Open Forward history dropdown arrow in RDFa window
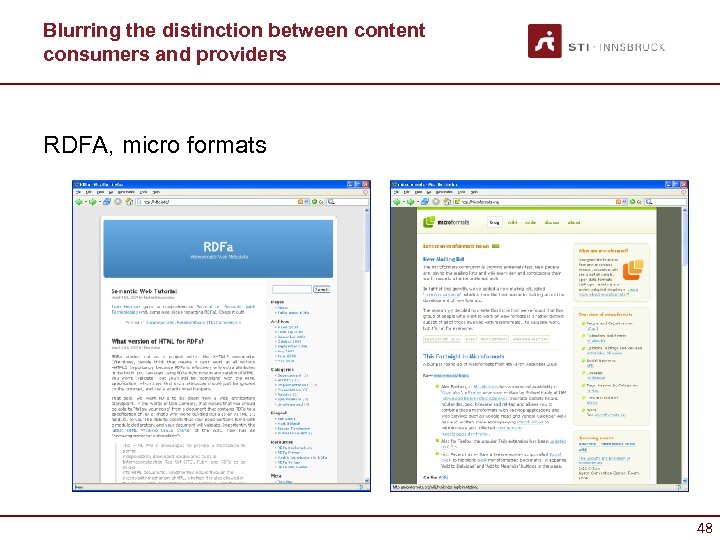 pyautogui.click(x=98, y=202)
